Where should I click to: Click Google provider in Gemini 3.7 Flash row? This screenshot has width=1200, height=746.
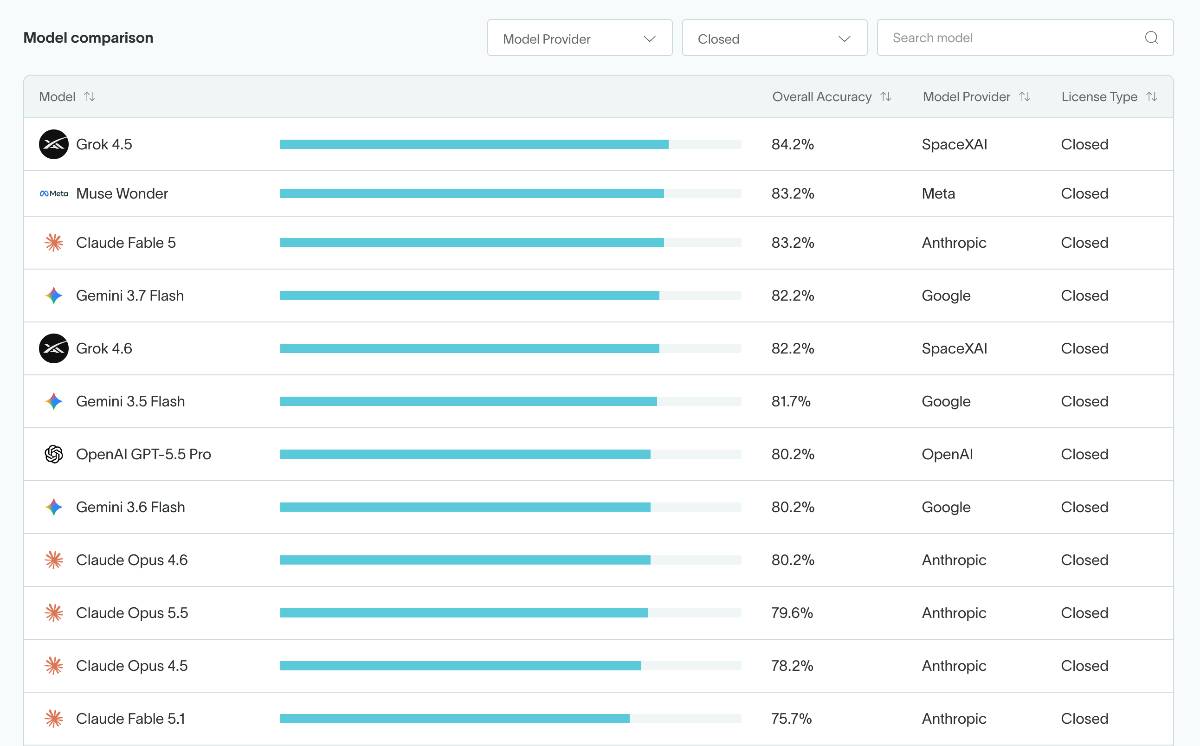tap(946, 296)
